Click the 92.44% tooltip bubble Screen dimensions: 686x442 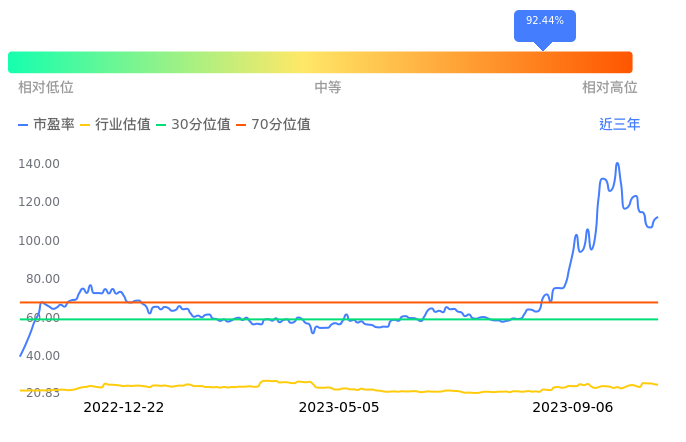[x=545, y=22]
